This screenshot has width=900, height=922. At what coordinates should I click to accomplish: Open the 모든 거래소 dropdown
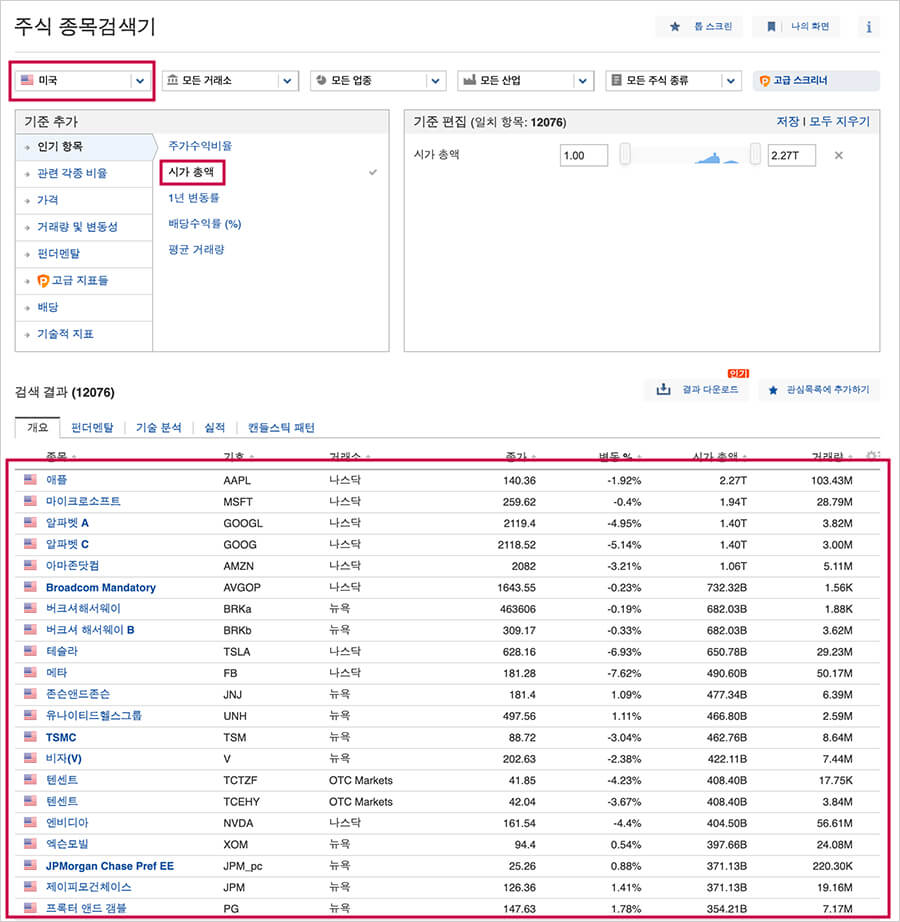click(x=230, y=81)
